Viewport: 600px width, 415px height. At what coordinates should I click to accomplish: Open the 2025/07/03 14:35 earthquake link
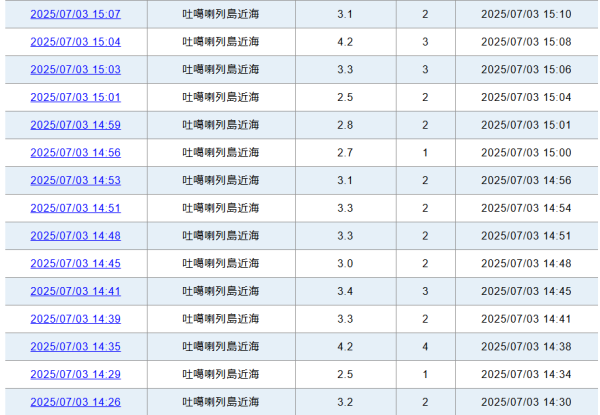pyautogui.click(x=75, y=347)
